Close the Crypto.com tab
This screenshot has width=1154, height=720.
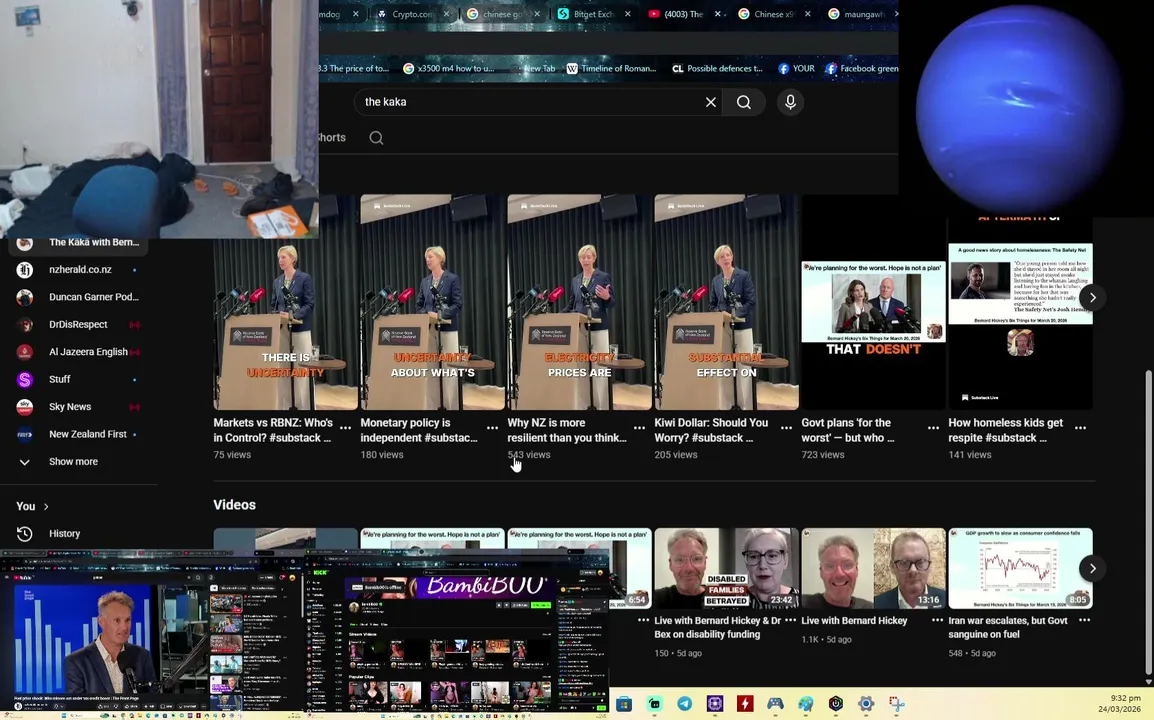[446, 14]
